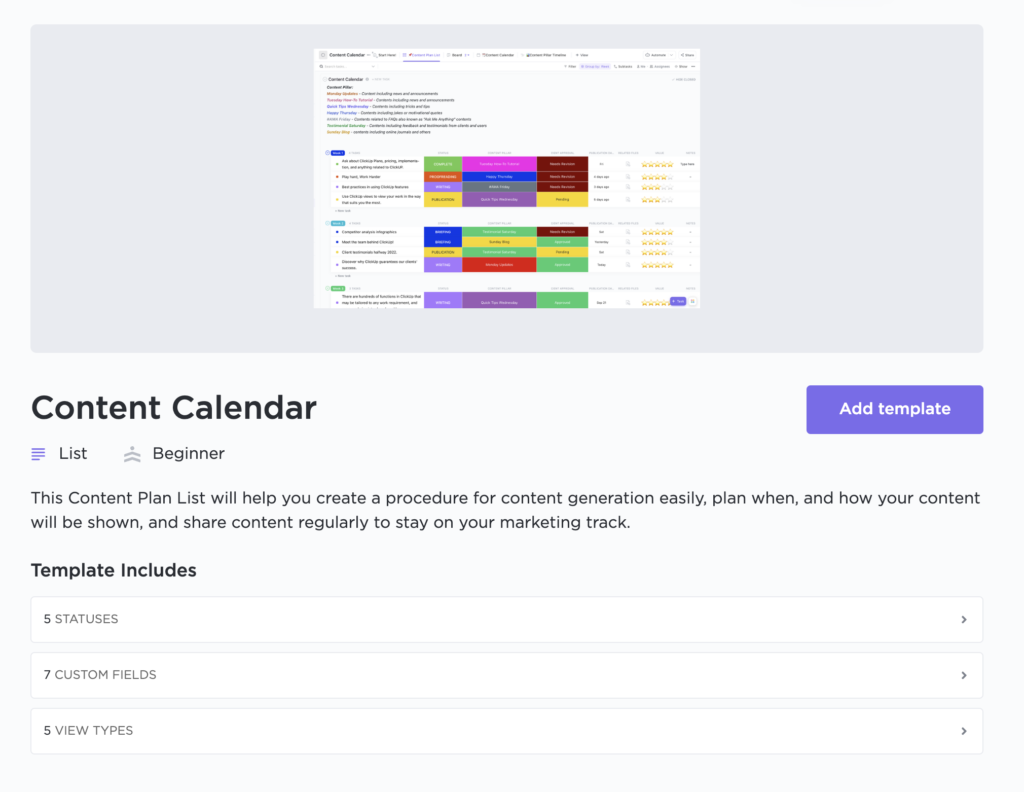
Task: Click the Subtasks icon in preview toolbar
Action: point(615,67)
